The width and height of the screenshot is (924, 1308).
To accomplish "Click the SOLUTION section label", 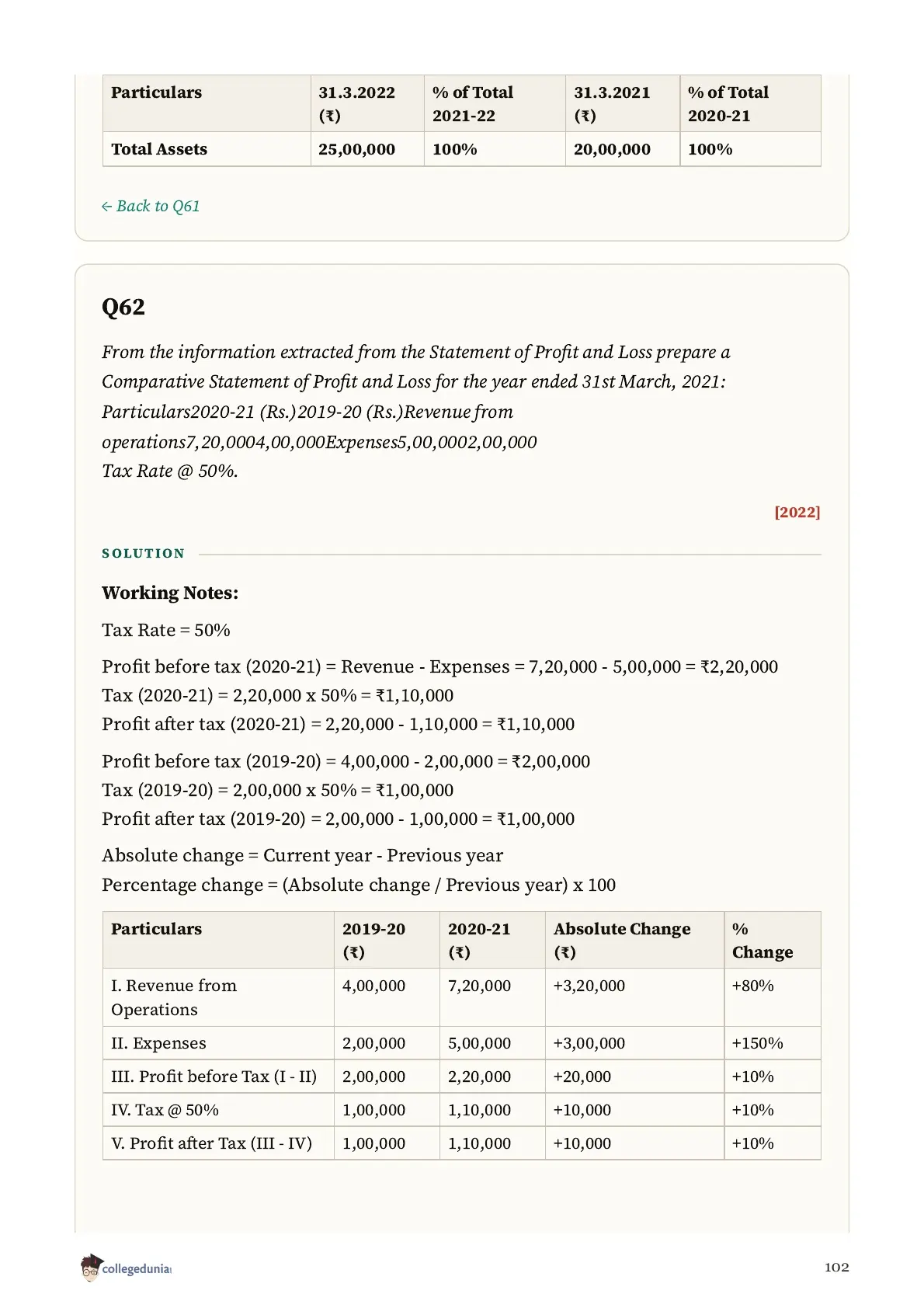I will coord(144,553).
